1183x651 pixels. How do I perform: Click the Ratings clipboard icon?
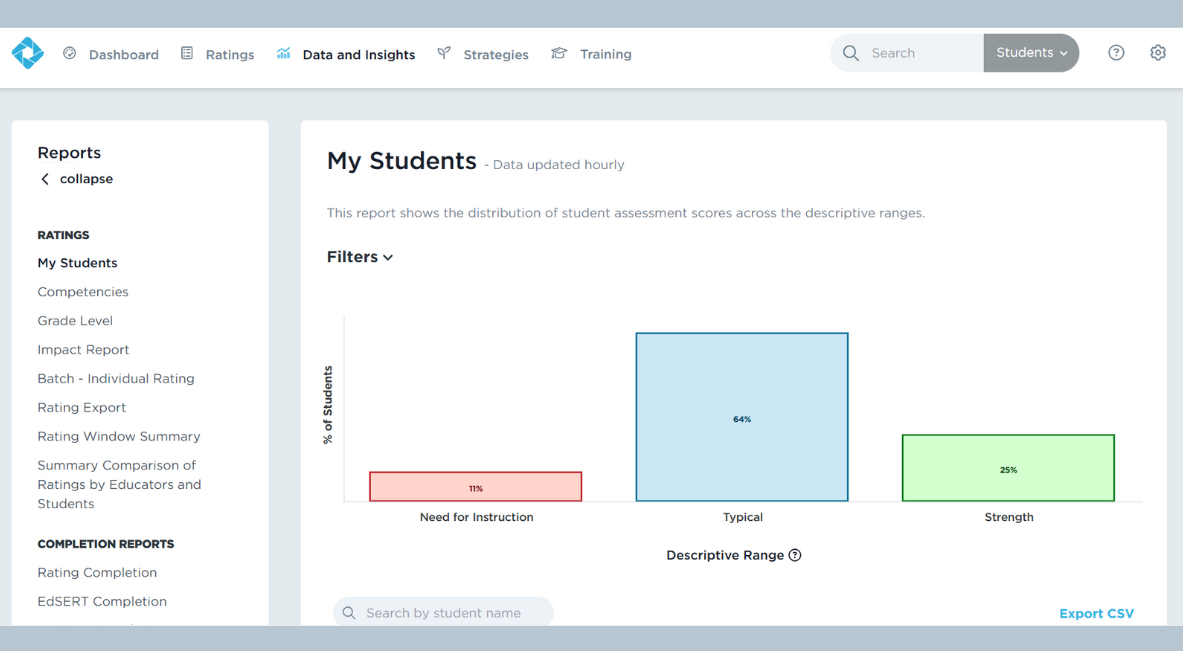tap(187, 53)
